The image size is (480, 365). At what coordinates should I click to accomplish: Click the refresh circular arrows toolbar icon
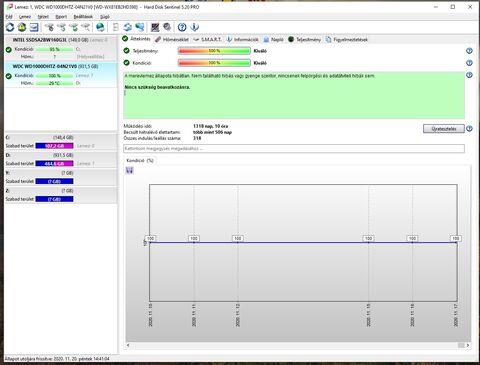(10, 27)
